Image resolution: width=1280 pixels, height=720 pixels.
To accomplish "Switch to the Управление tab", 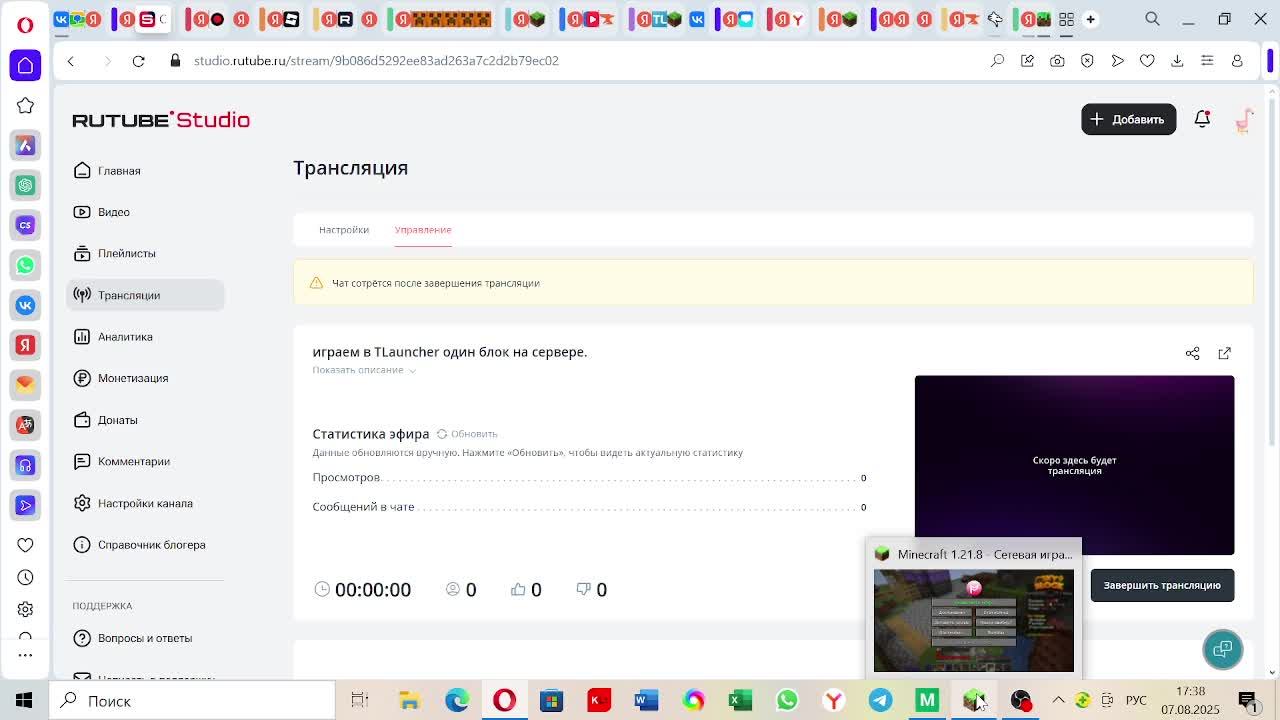I will [x=423, y=230].
